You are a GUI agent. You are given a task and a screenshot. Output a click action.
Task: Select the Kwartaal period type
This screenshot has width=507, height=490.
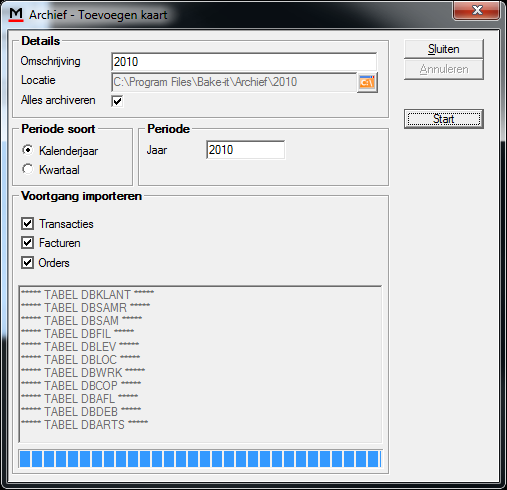(x=28, y=169)
